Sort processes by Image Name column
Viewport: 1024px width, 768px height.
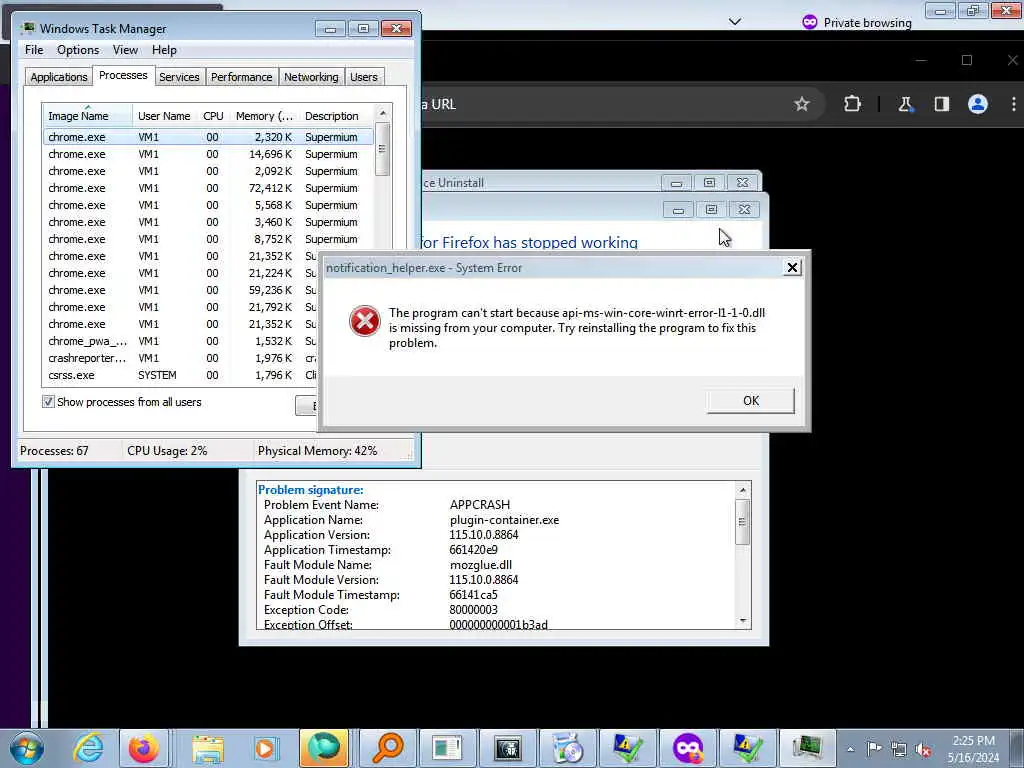point(87,116)
